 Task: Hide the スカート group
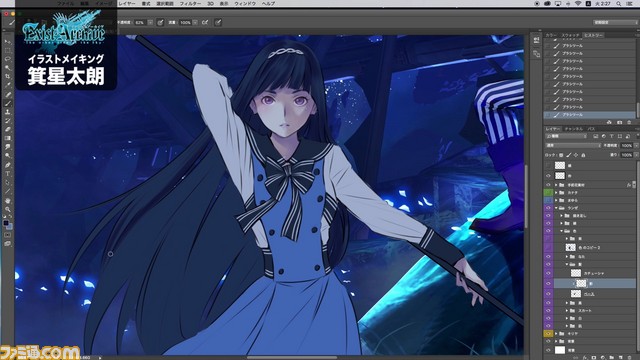tap(548, 311)
